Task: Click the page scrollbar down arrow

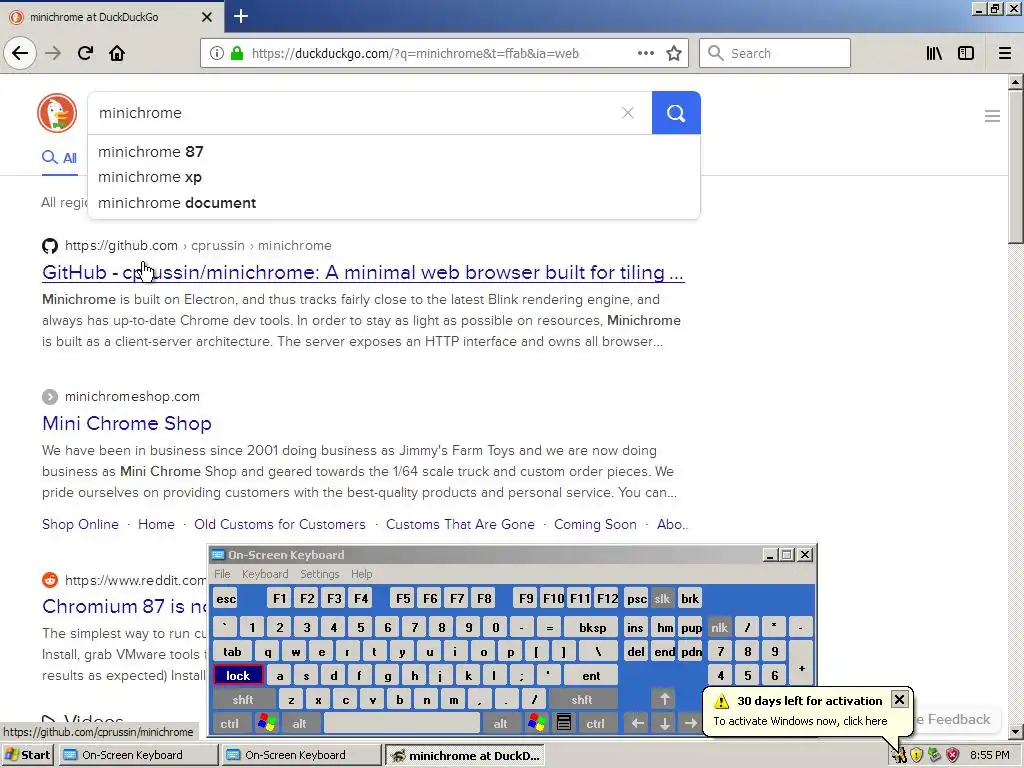Action: point(1016,732)
